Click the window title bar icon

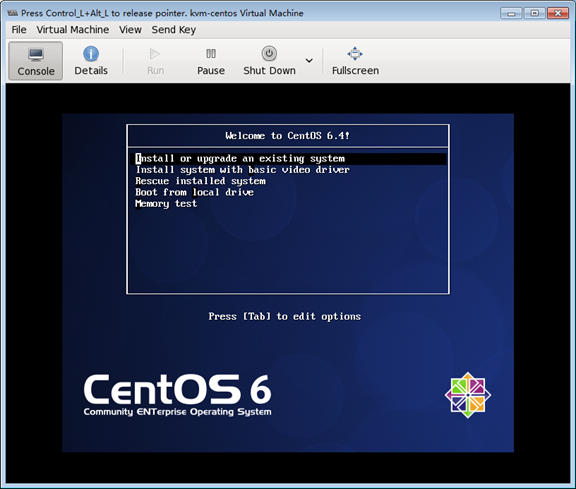(12, 13)
